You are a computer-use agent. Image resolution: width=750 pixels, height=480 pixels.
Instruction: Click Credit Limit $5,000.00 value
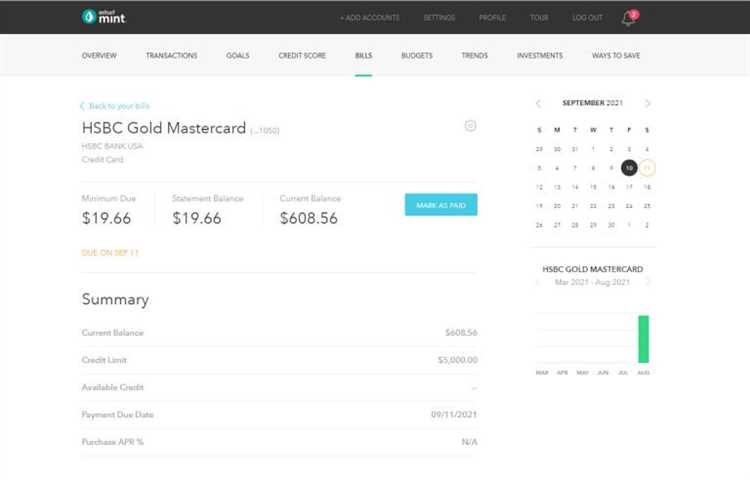[x=457, y=360]
